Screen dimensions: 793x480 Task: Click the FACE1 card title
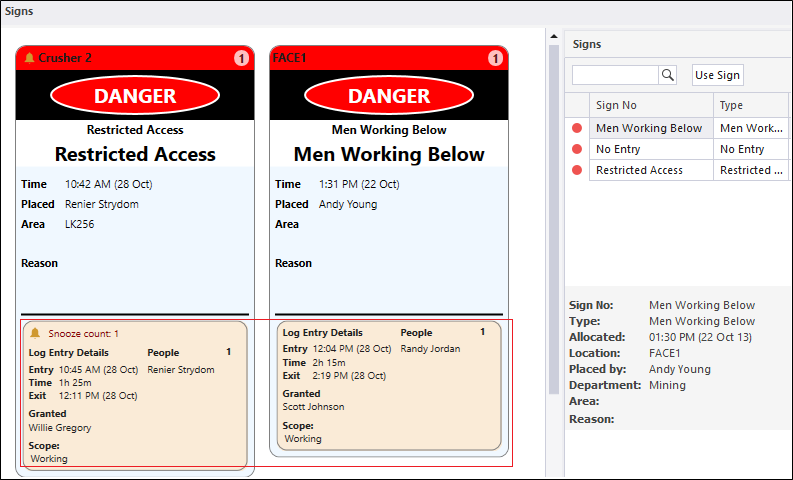(289, 58)
